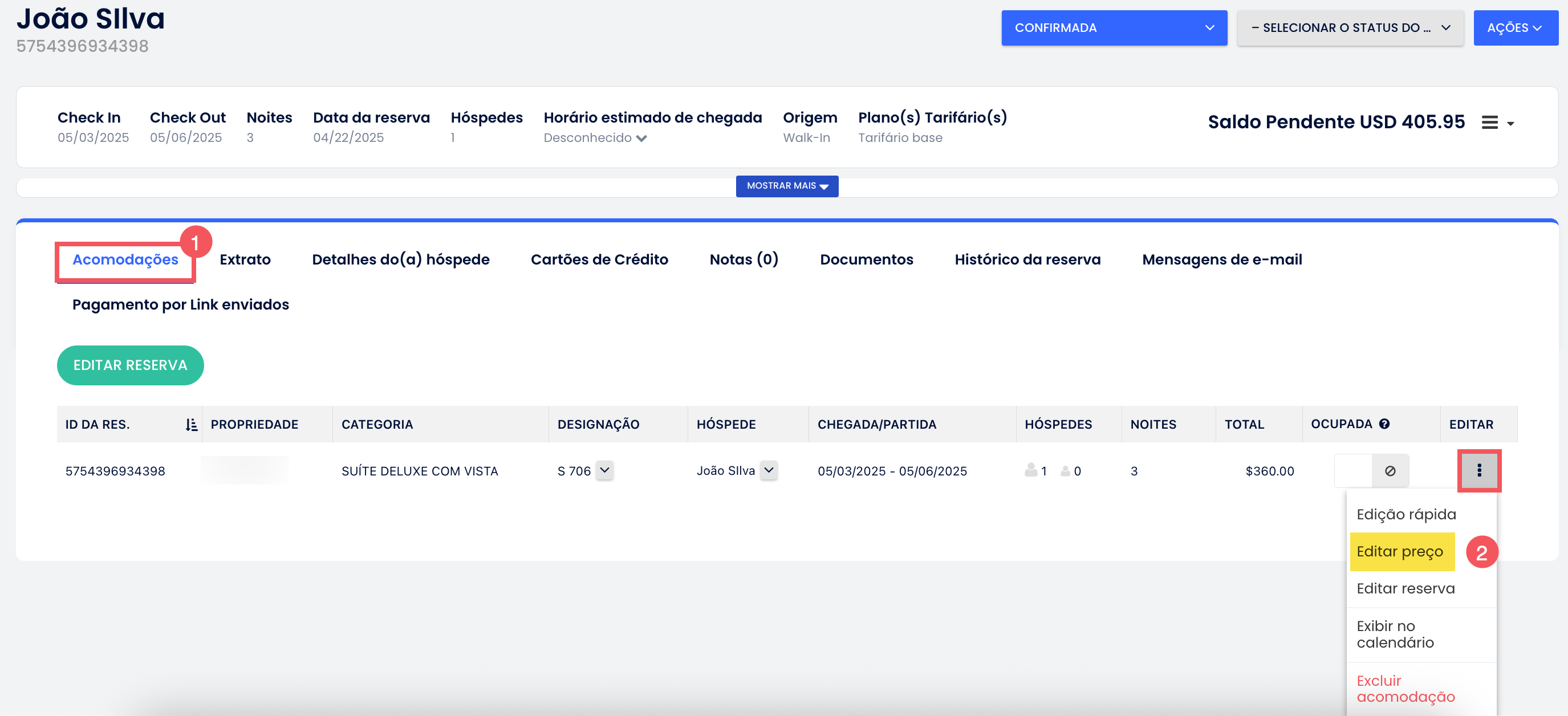This screenshot has height=716, width=1568.
Task: Select Editar preço from the menu
Action: pyautogui.click(x=1400, y=551)
